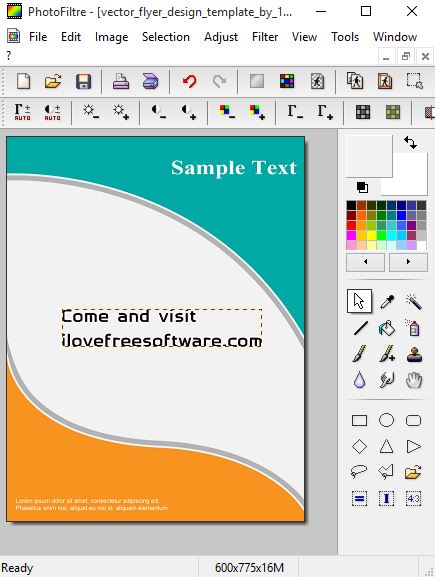
Task: Select the Spray can tool
Action: click(x=413, y=328)
